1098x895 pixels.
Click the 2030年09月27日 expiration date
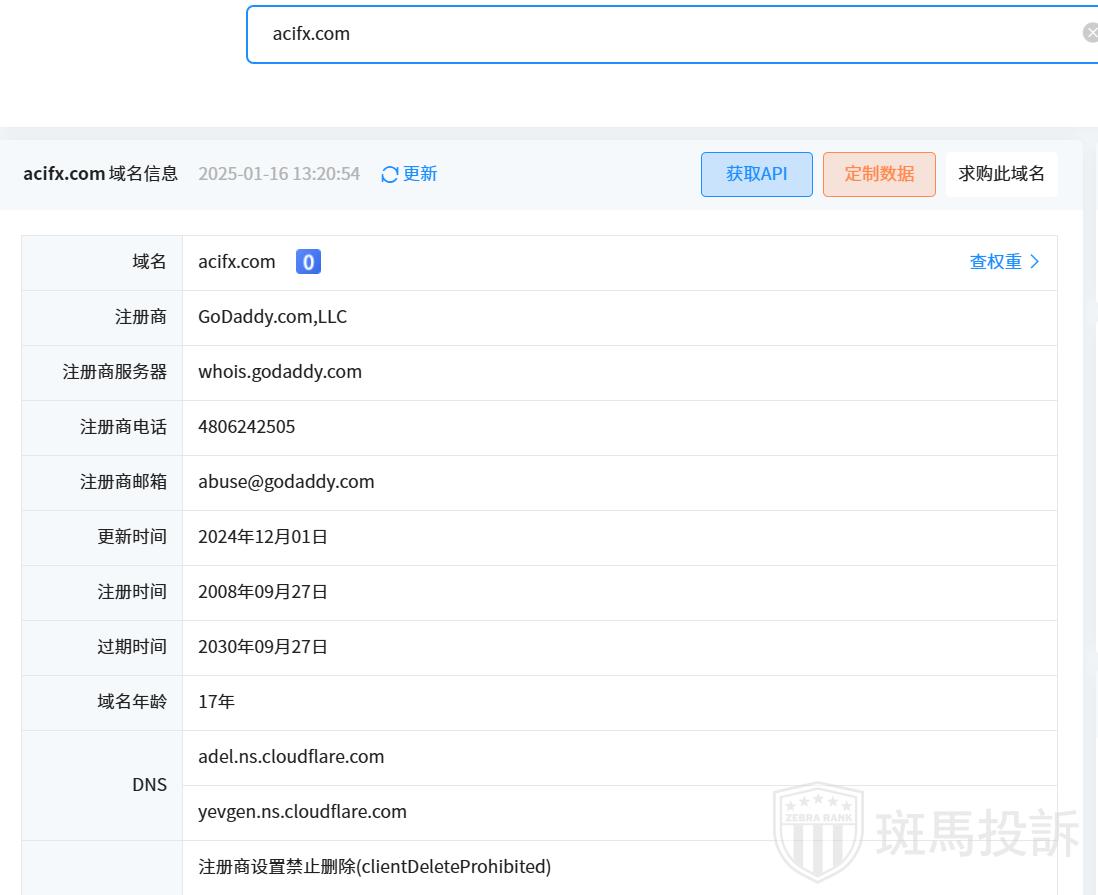click(x=263, y=647)
